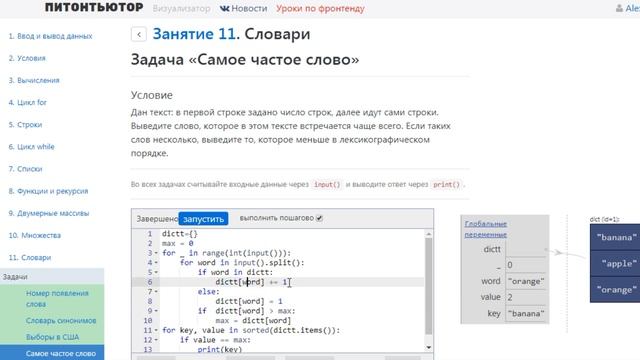Click in code line 6 'dictt[word] += 1'

point(252,282)
